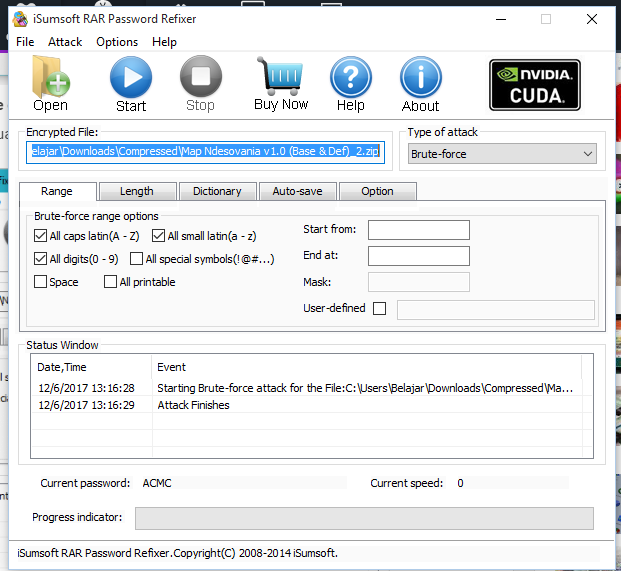621x571 pixels.
Task: Select the Range tab
Action: point(57,191)
